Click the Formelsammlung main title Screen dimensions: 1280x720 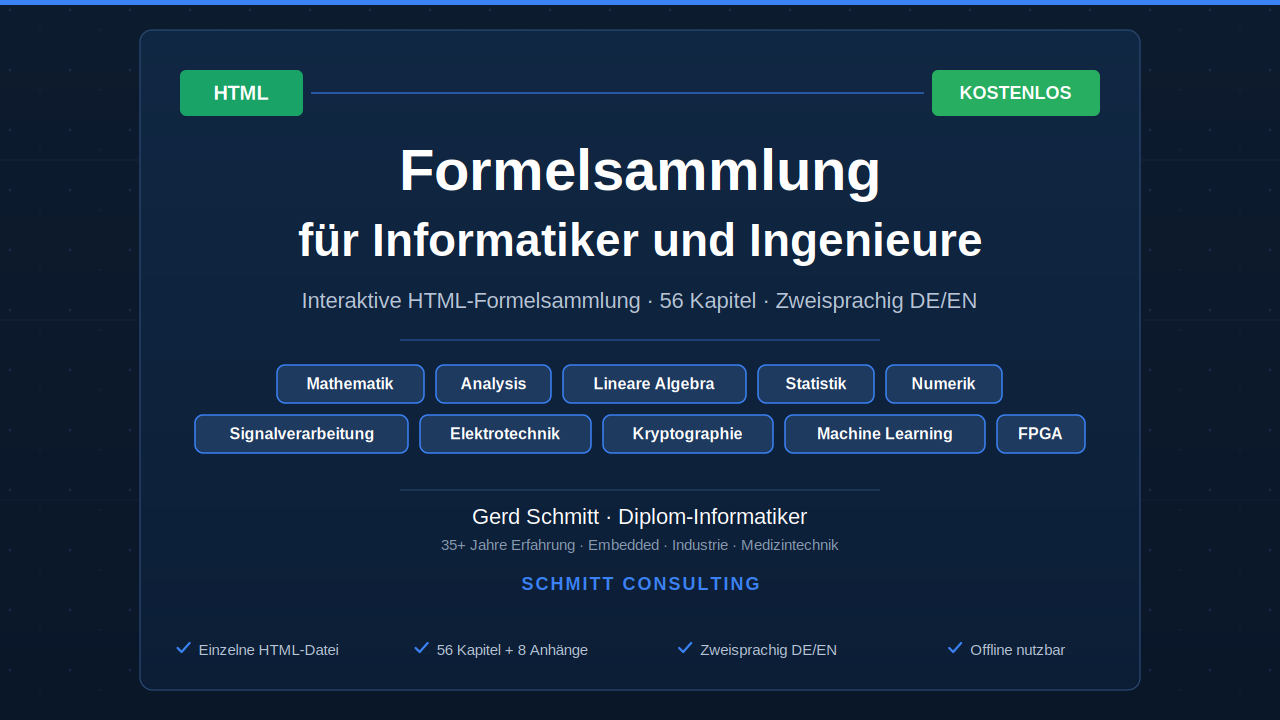[639, 170]
